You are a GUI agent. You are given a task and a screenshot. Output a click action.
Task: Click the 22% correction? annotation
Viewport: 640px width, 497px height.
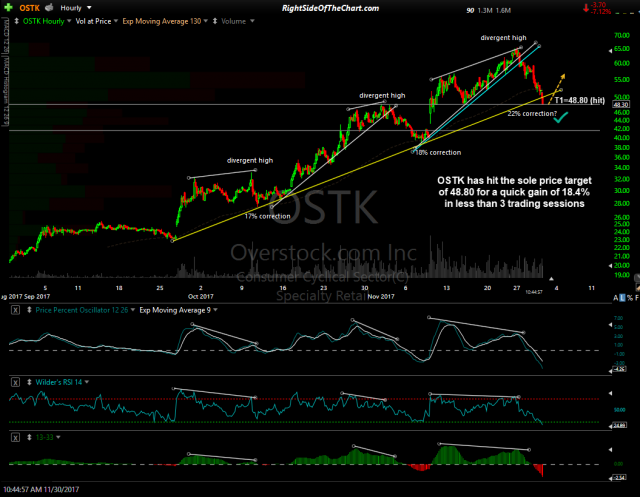coord(532,114)
